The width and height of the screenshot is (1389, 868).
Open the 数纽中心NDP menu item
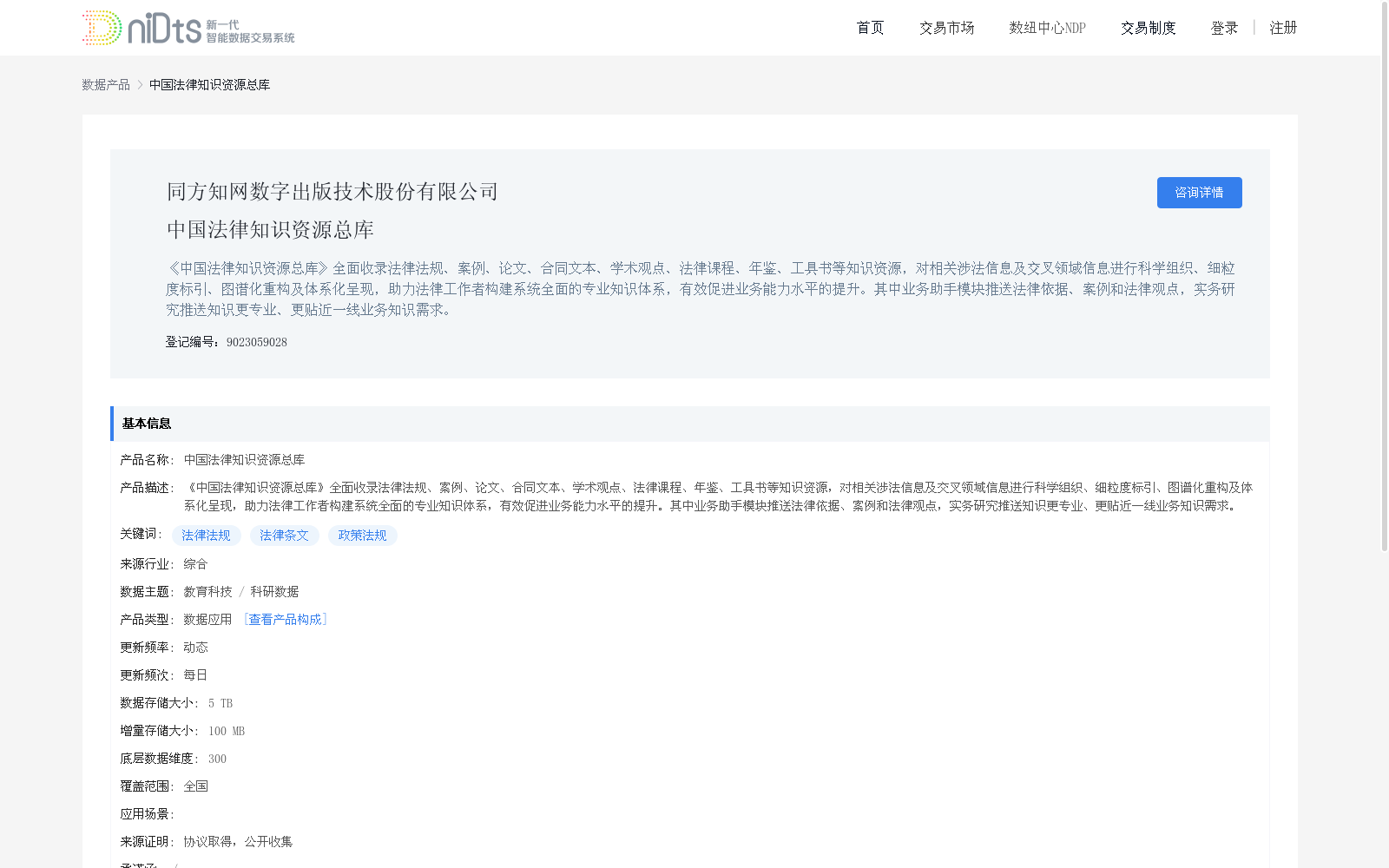(1047, 28)
